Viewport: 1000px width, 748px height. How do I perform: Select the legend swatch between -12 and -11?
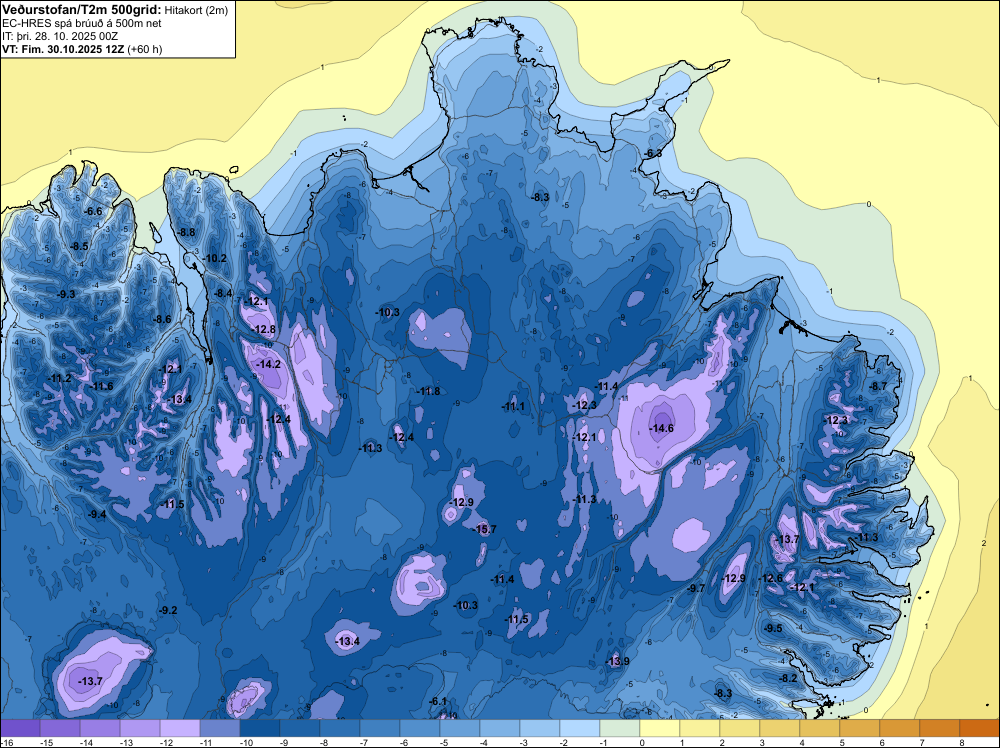180,728
